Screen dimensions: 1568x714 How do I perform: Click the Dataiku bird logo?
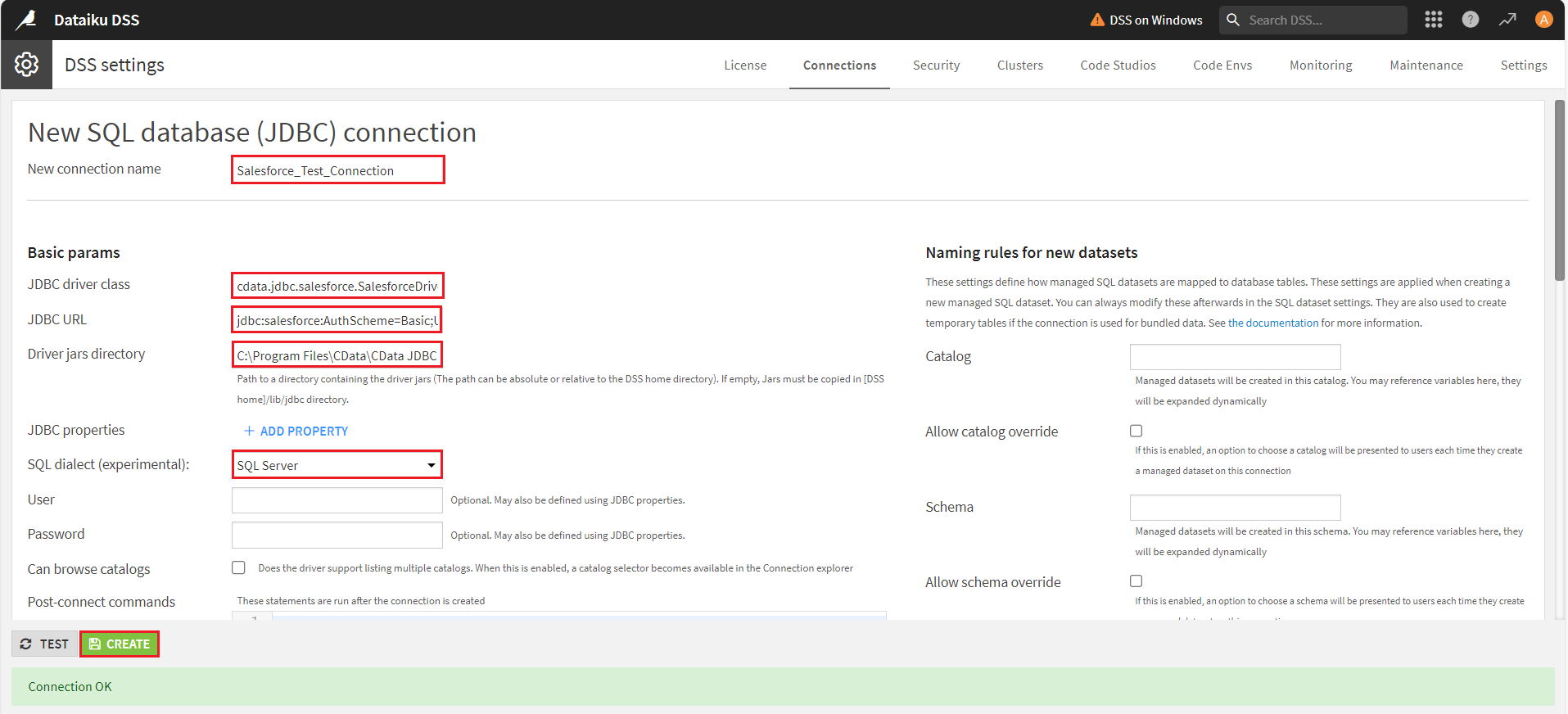point(27,20)
